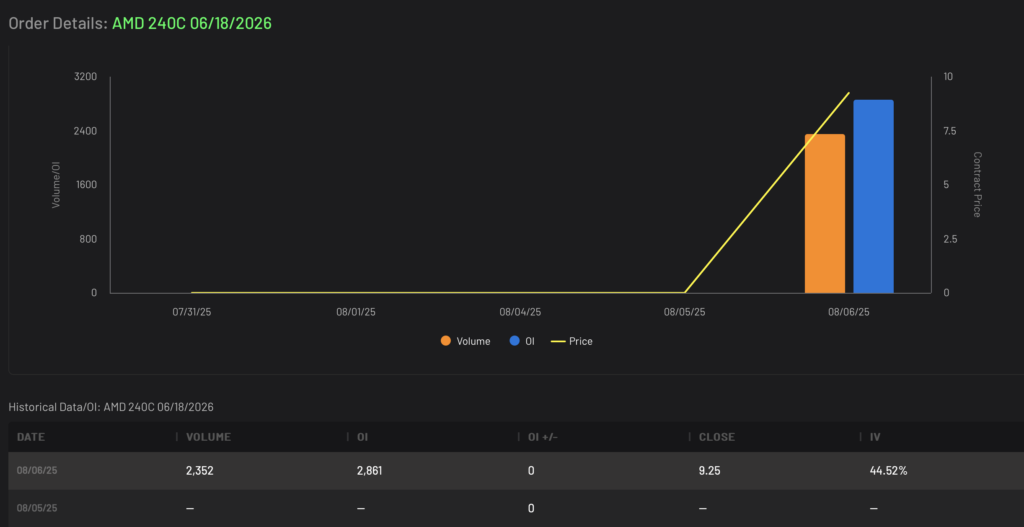Click the orange Volume bar for 08/06/25
Screen dimensions: 1024x527
click(x=825, y=214)
